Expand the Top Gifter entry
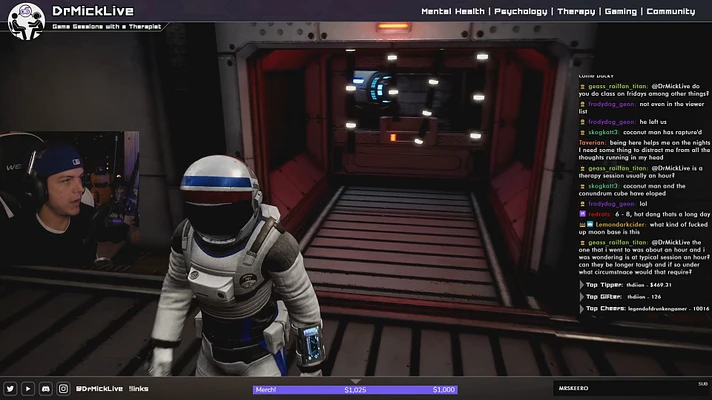 point(583,297)
